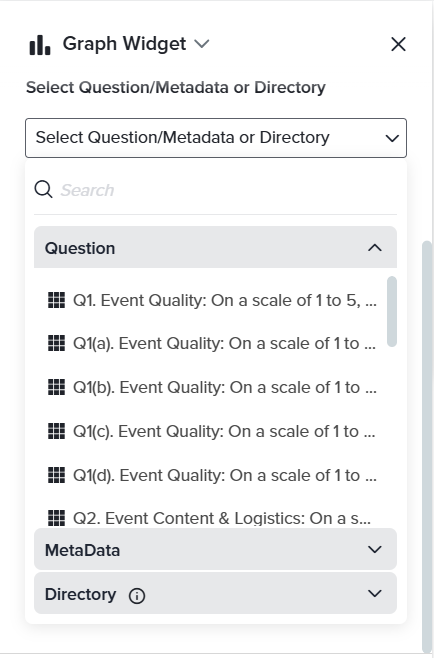Pick Q1(b). Event Quality question
434x658 pixels.
click(x=212, y=387)
